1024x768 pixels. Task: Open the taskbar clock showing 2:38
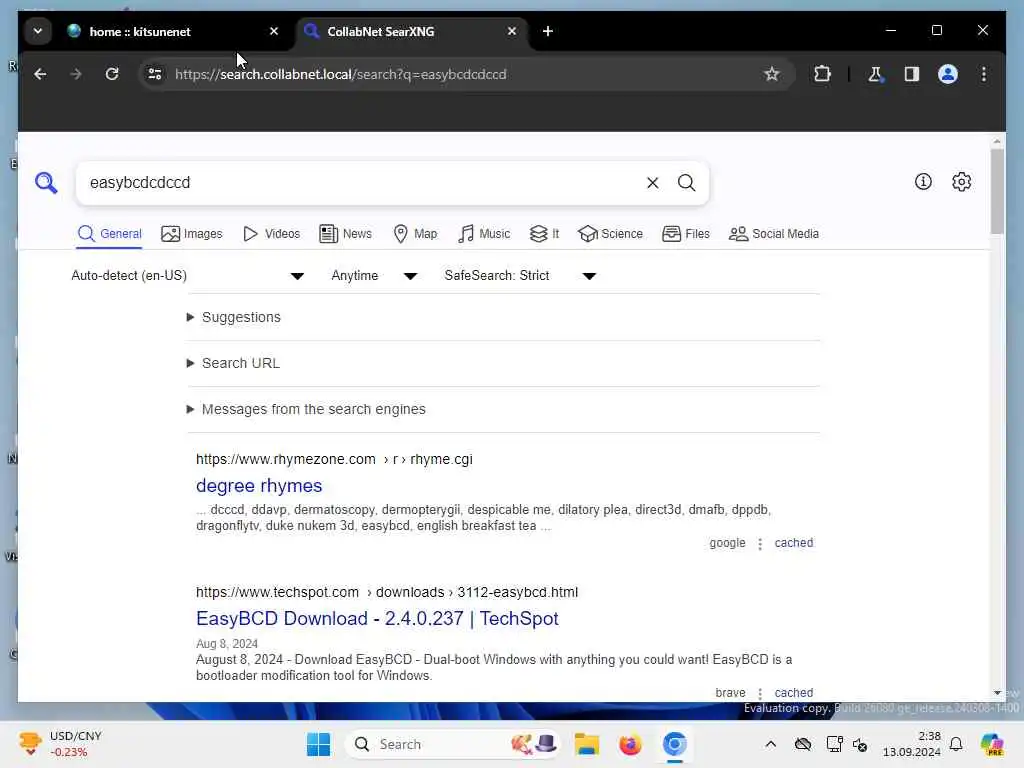911,744
